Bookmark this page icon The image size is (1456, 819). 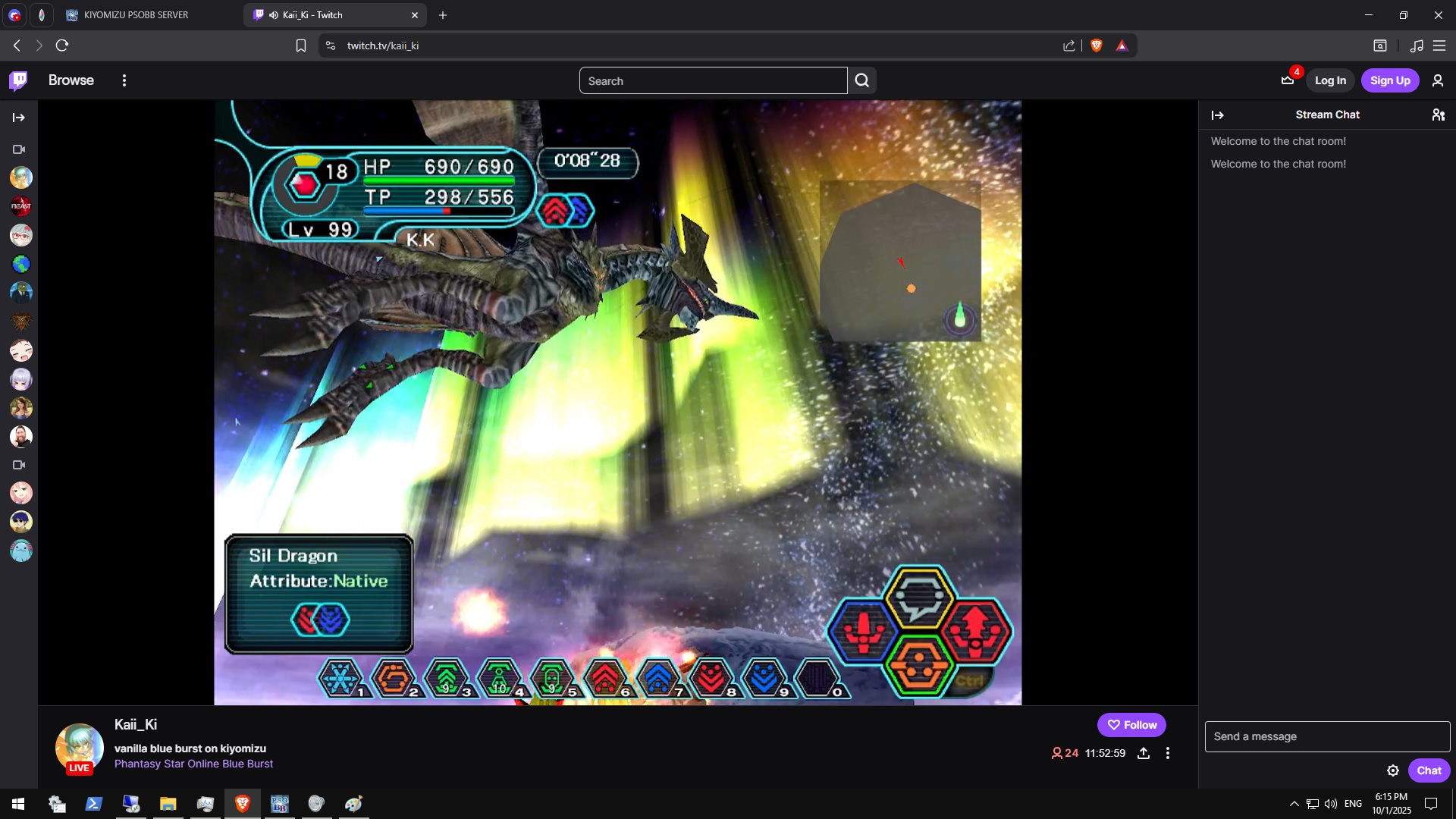pyautogui.click(x=300, y=45)
